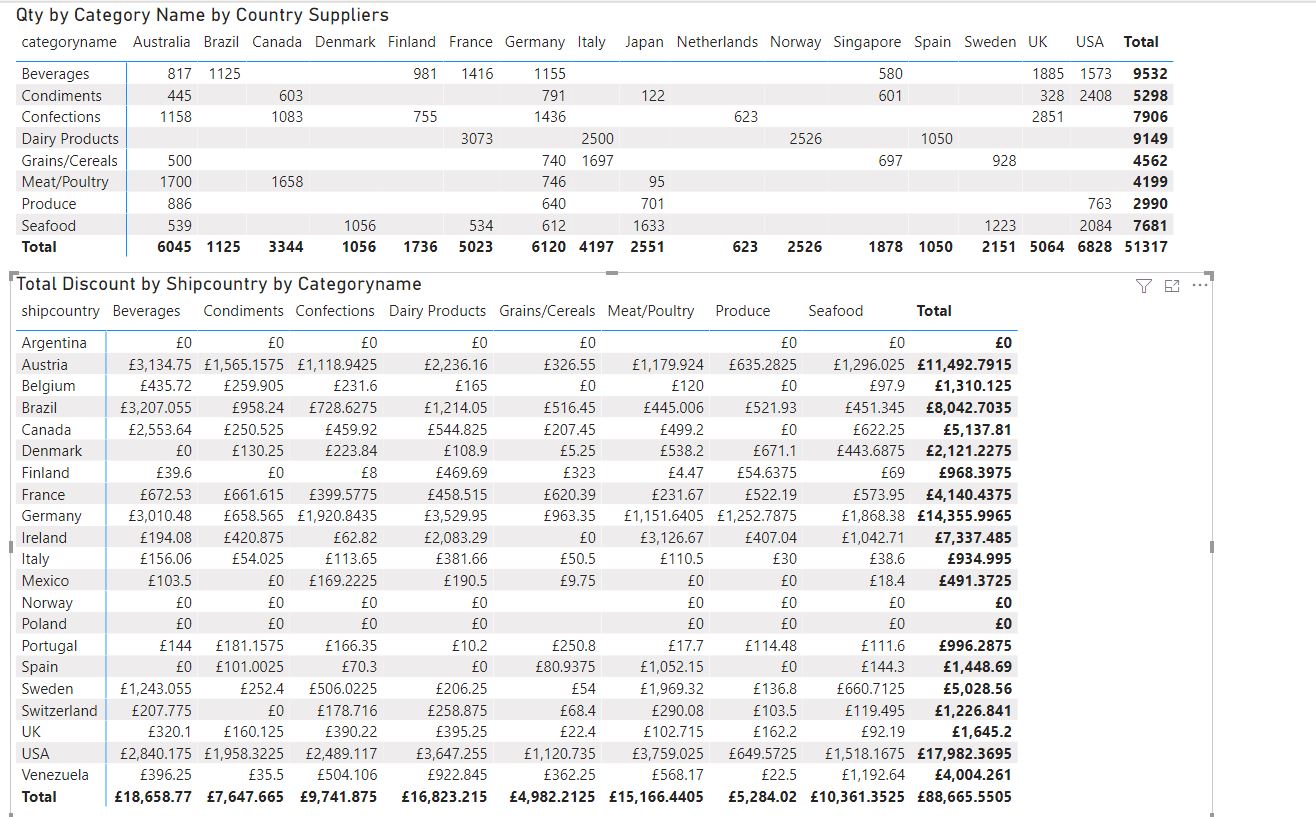Select the Beverages row header in Qty table
Screen dimensions: 1316x817
tap(55, 74)
